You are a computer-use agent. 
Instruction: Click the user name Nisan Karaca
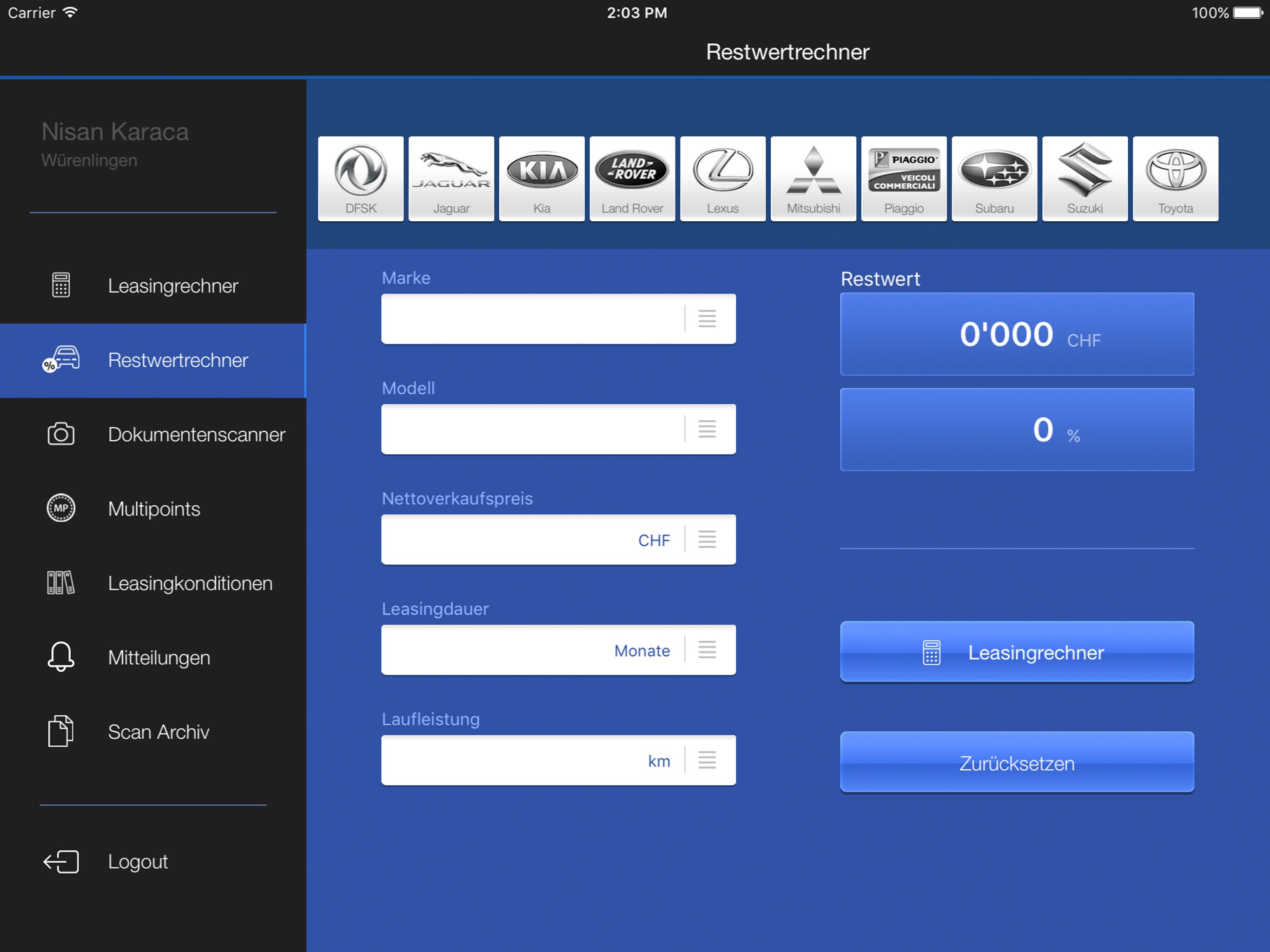click(x=115, y=132)
